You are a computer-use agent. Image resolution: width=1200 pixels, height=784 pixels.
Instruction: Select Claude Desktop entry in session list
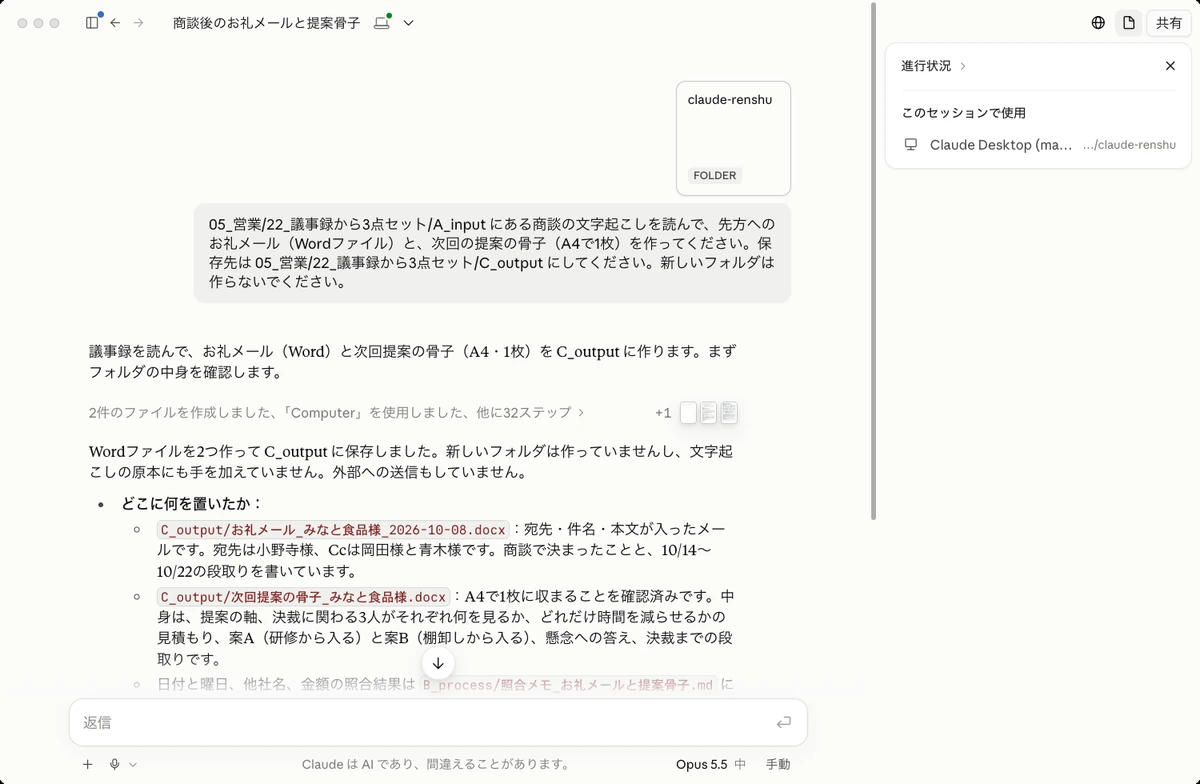click(x=1039, y=145)
